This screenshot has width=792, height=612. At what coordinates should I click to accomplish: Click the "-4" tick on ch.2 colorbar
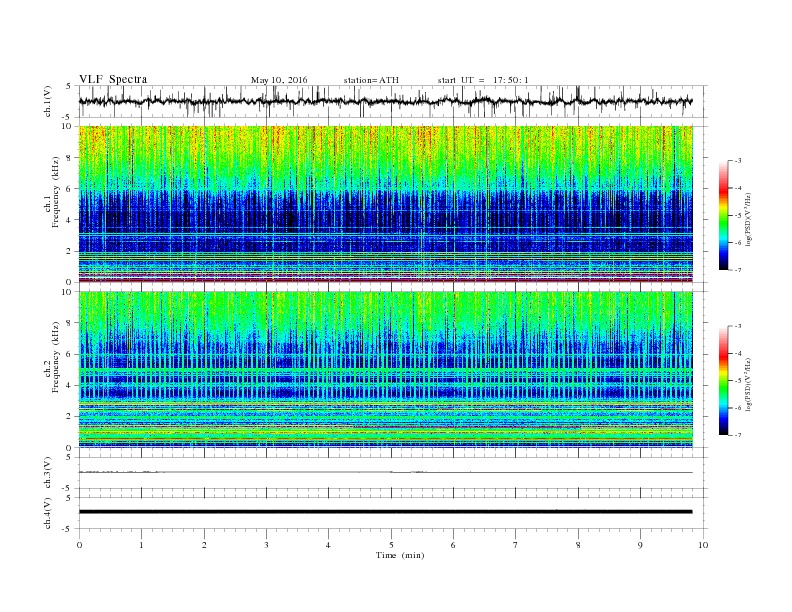click(x=738, y=353)
